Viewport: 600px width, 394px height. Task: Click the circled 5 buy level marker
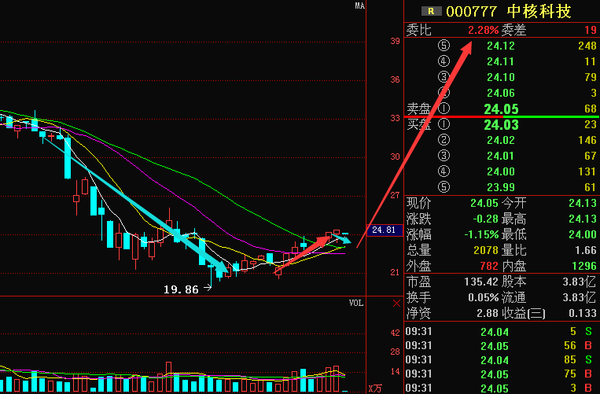tap(444, 187)
